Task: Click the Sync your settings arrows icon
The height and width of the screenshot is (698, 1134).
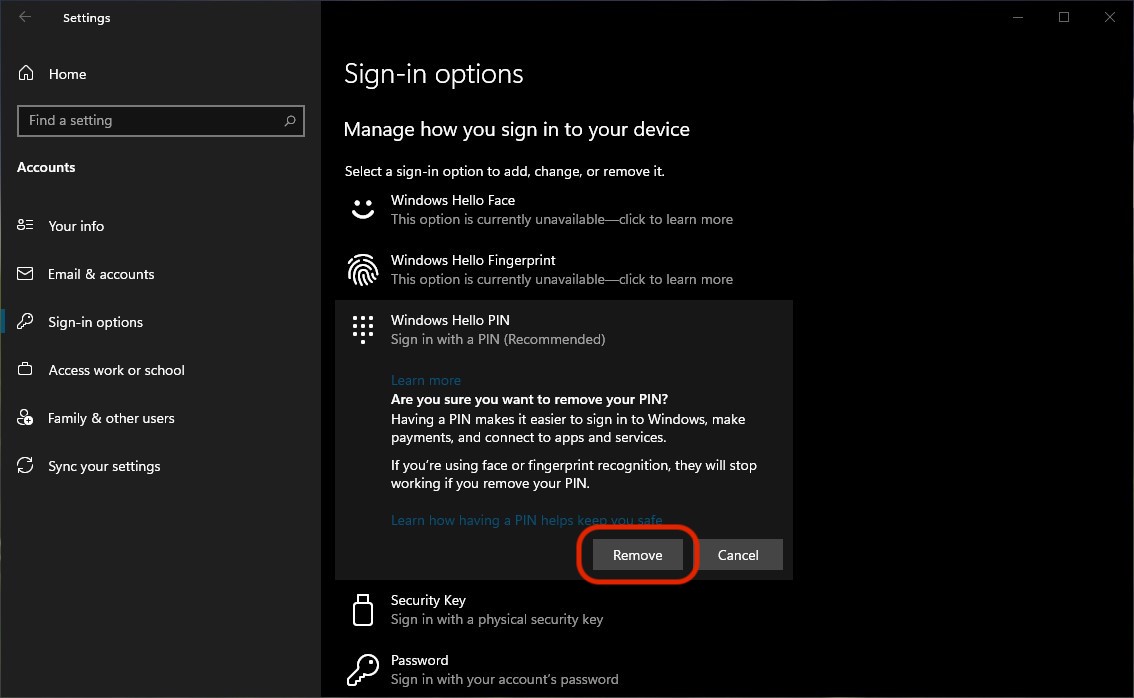Action: 25,465
